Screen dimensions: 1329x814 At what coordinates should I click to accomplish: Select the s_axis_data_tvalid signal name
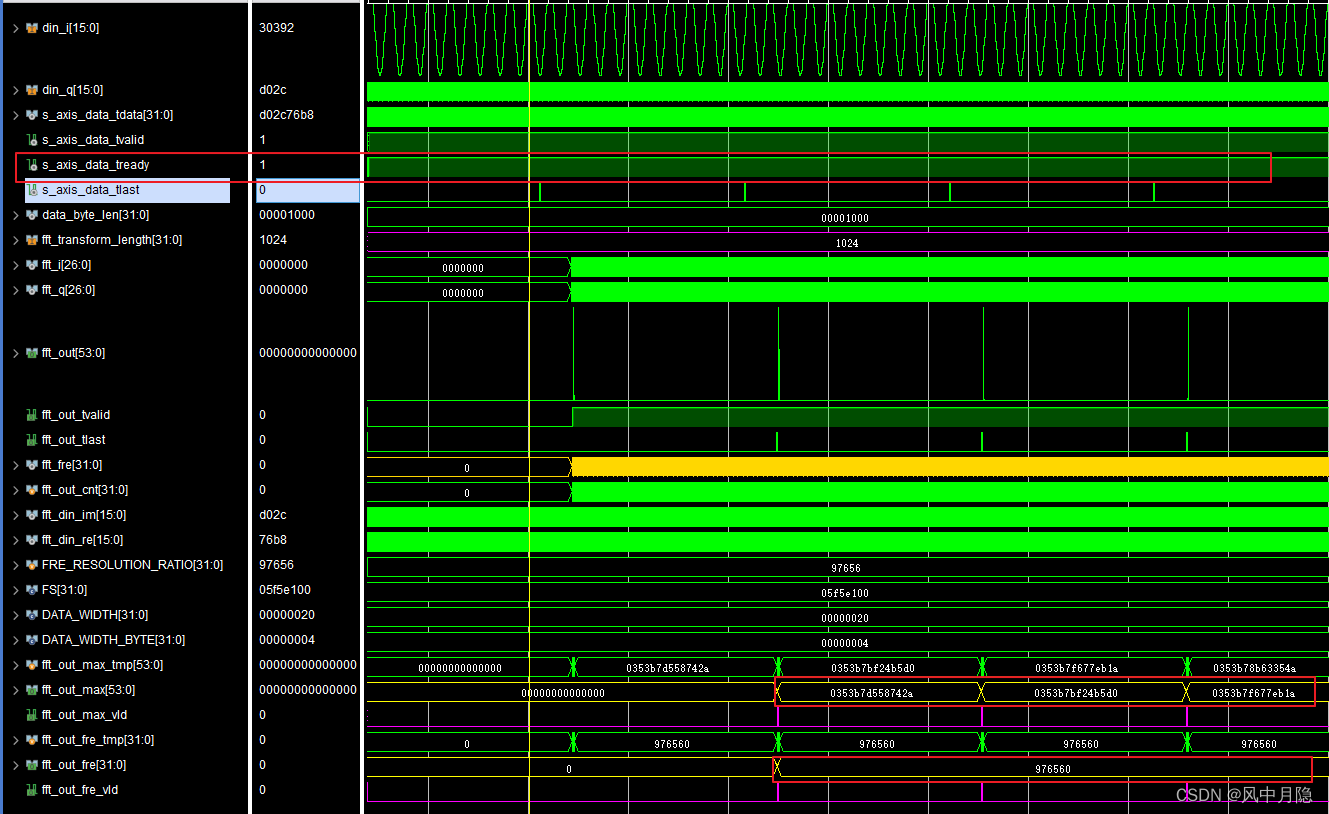tap(93, 140)
